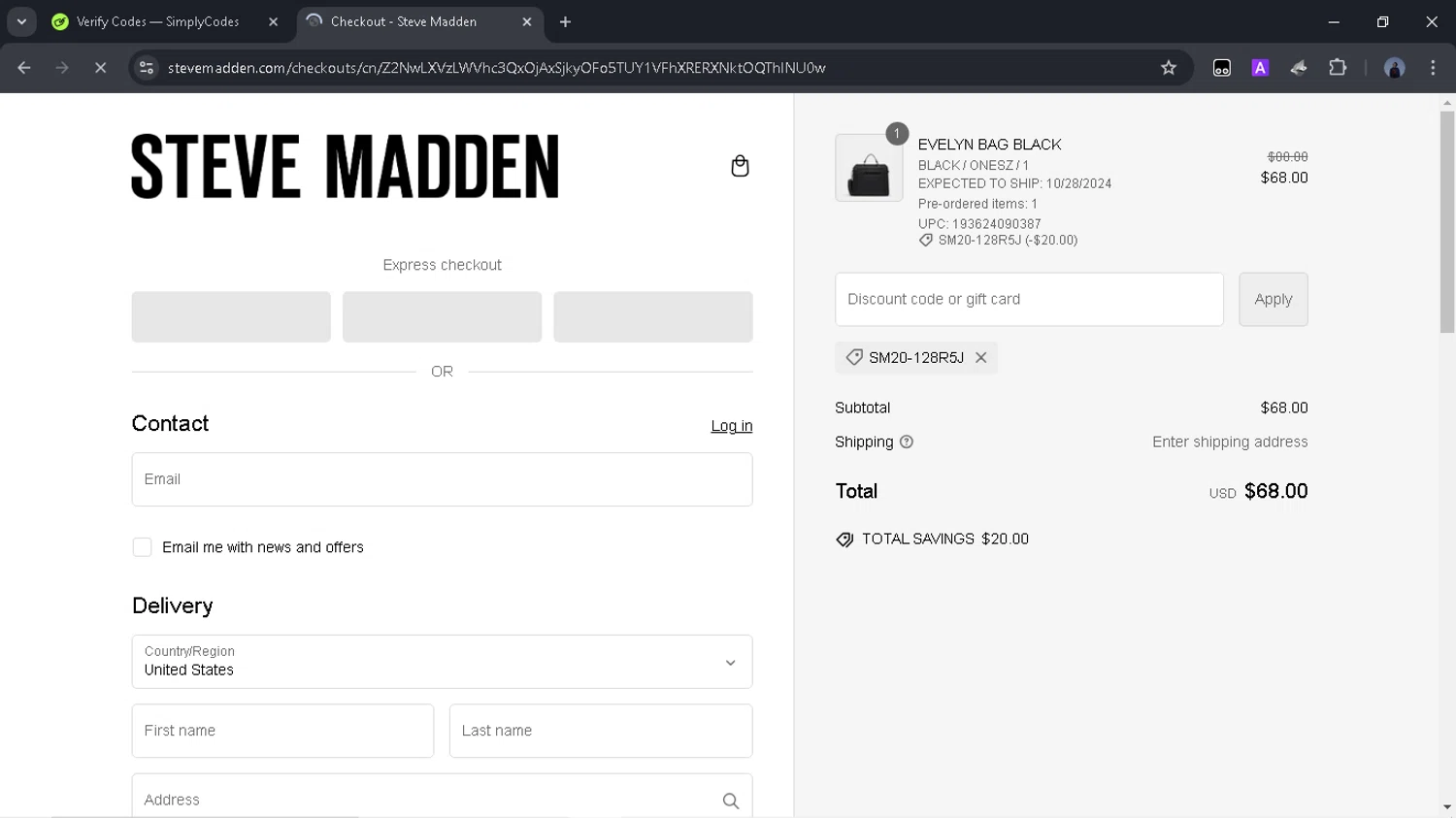Click the Log in link
The height and width of the screenshot is (818, 1456).
(x=731, y=426)
